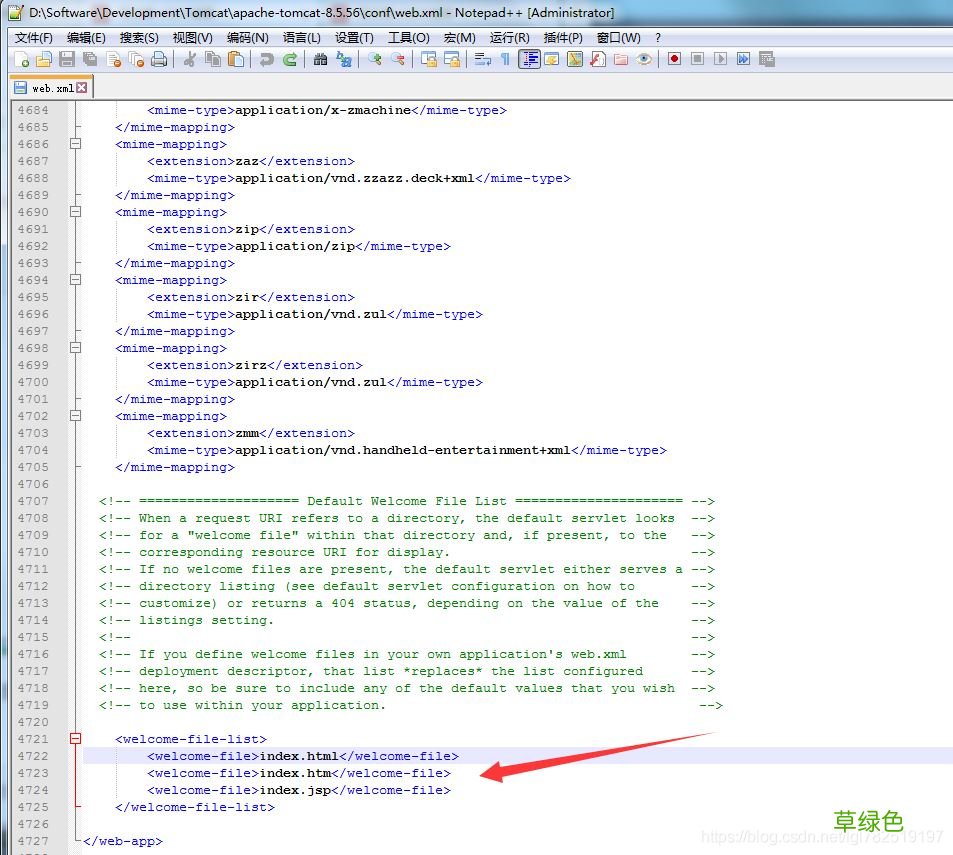The height and width of the screenshot is (855, 953).
Task: Click the Open file folder icon
Action: 44,60
